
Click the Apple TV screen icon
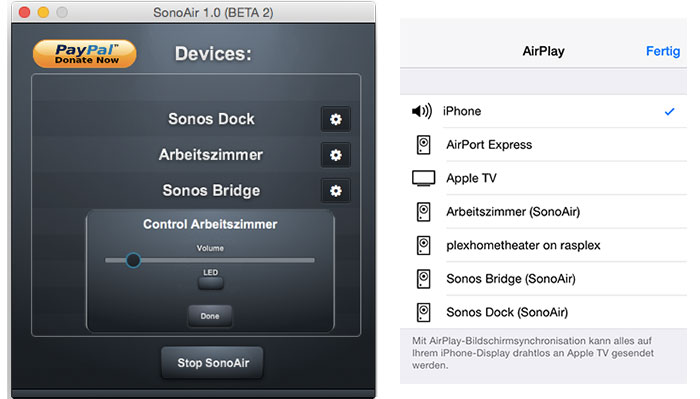pos(423,178)
